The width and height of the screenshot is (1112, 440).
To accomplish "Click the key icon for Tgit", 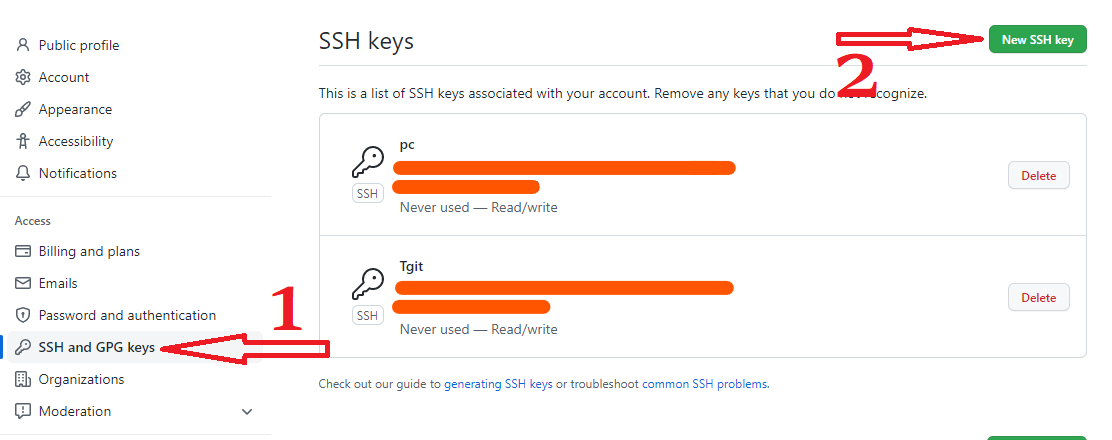I will 367,284.
